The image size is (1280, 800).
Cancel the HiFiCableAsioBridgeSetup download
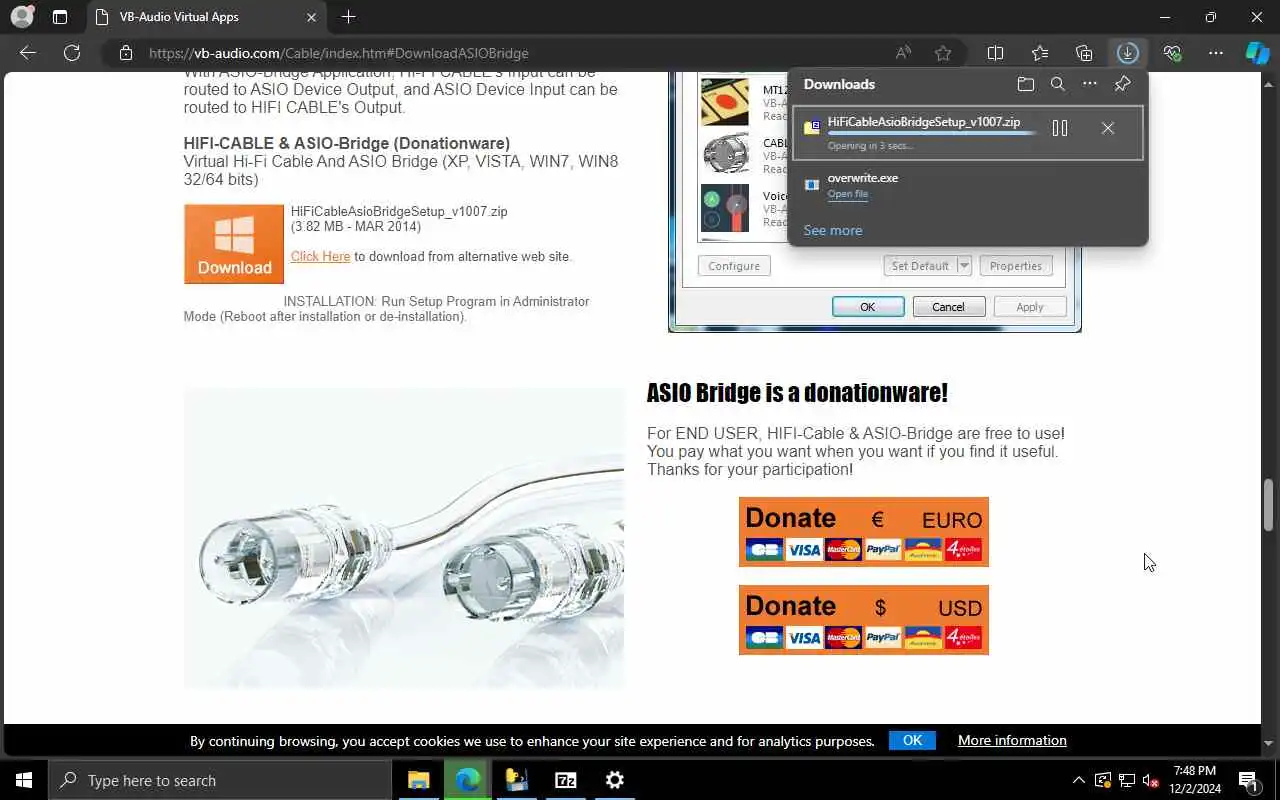1107,128
